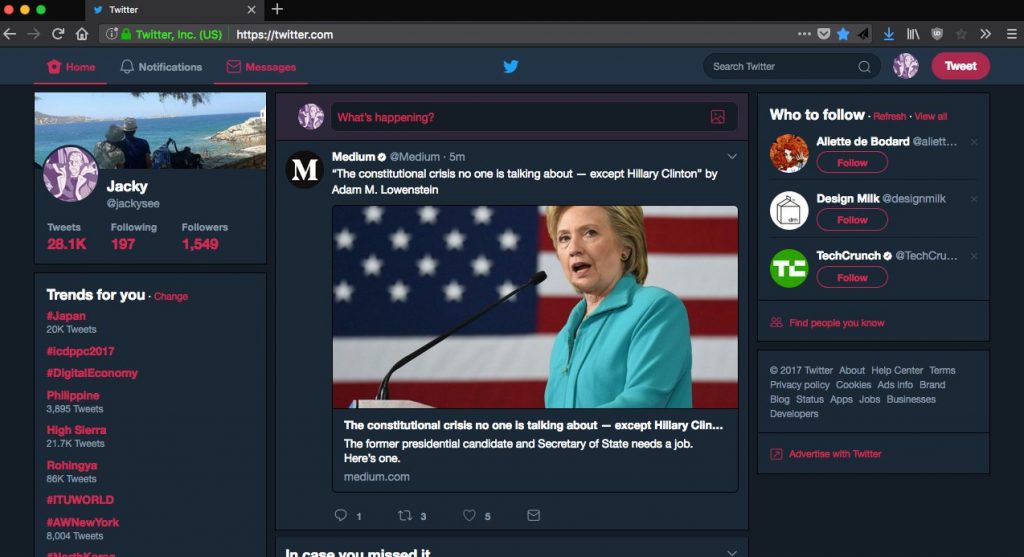Open the #DigitalEconomy trend
The width and height of the screenshot is (1024, 557).
pyautogui.click(x=92, y=374)
